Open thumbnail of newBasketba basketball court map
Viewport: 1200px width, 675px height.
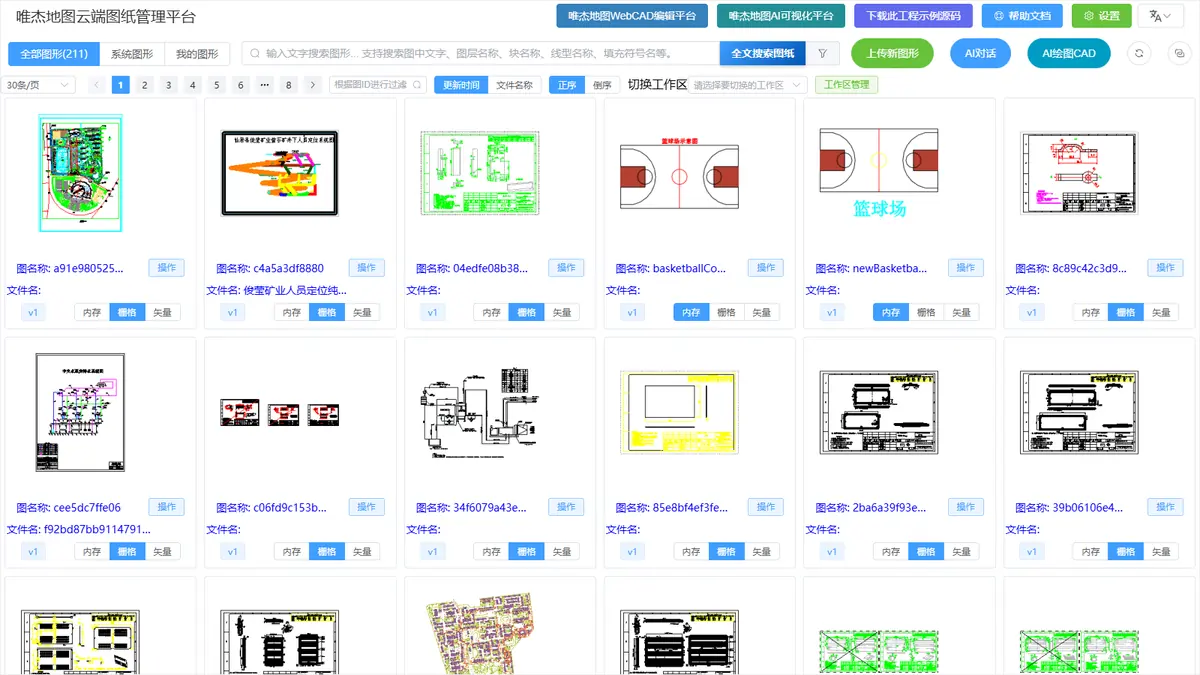878,172
